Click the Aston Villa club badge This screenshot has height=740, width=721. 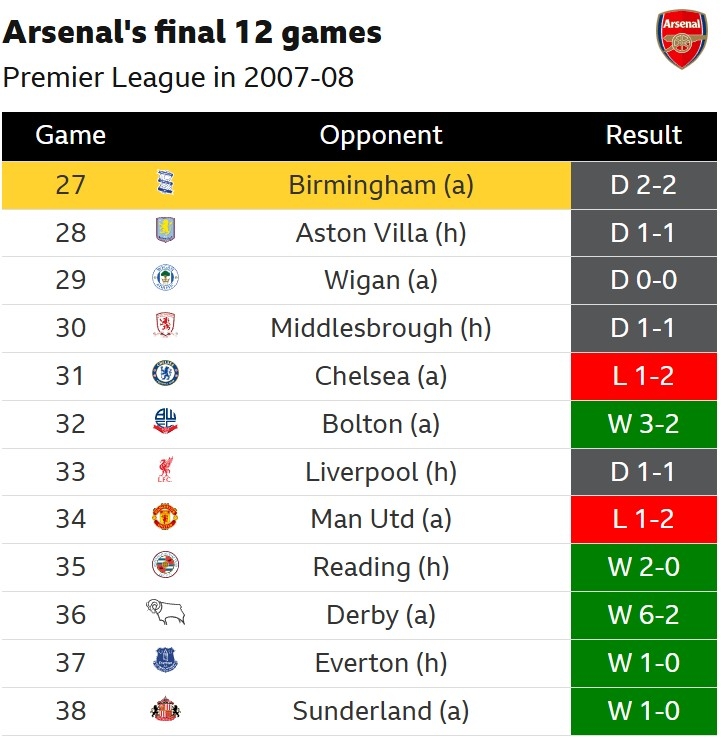pyautogui.click(x=165, y=232)
